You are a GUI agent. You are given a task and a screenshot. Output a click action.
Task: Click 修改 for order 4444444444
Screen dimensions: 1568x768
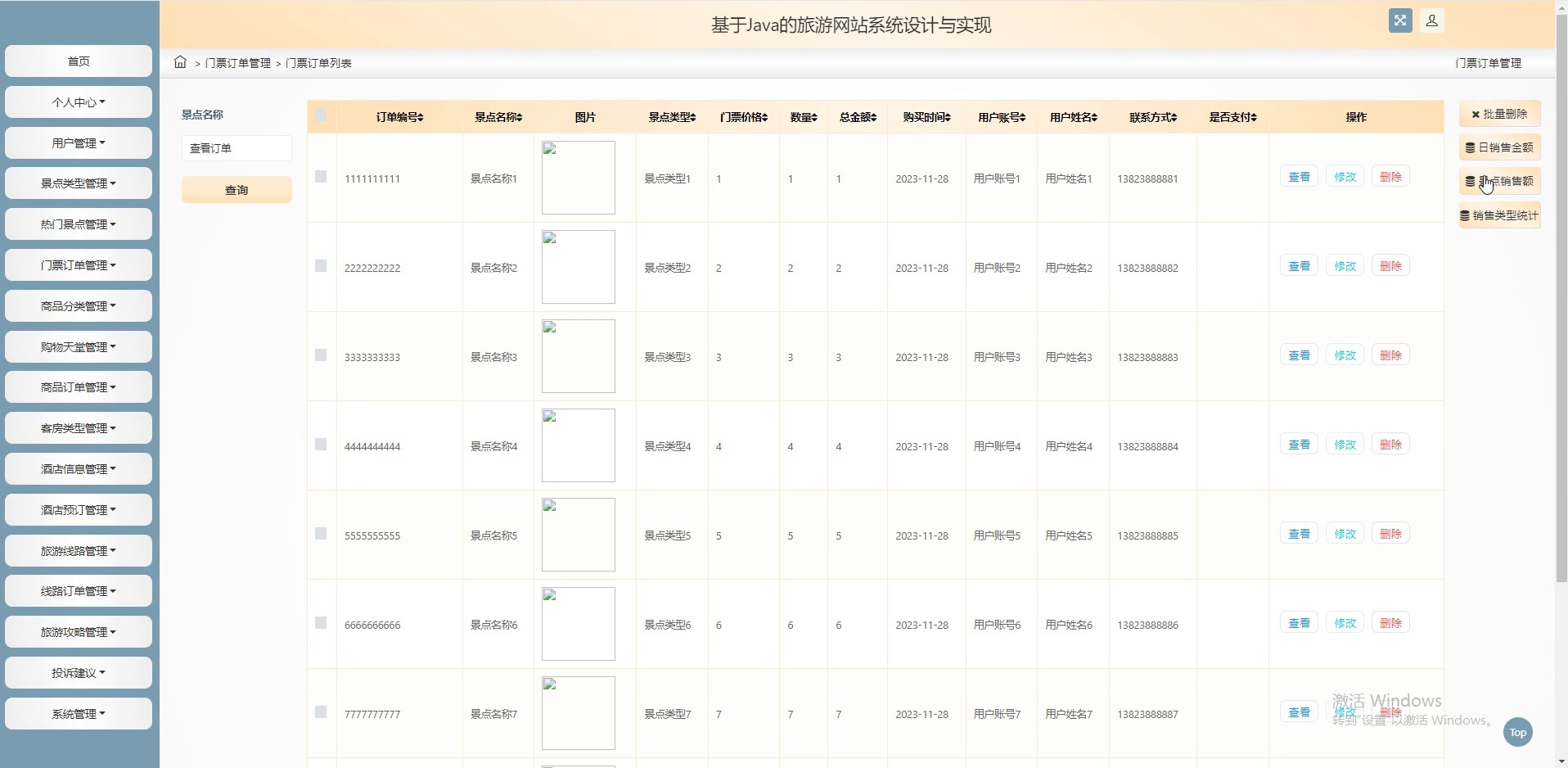pyautogui.click(x=1345, y=445)
